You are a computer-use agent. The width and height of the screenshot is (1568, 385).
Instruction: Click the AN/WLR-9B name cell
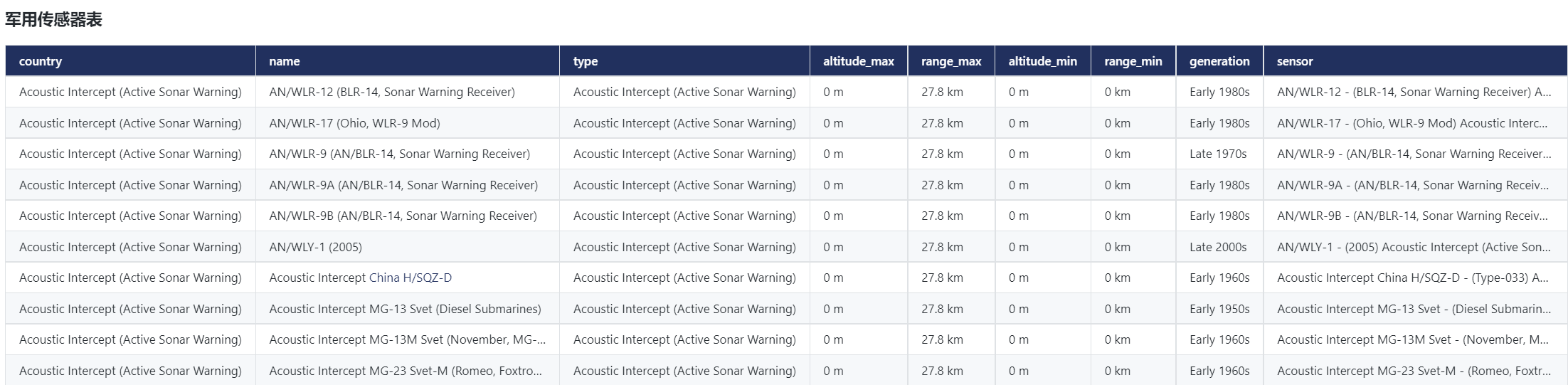[x=403, y=216]
